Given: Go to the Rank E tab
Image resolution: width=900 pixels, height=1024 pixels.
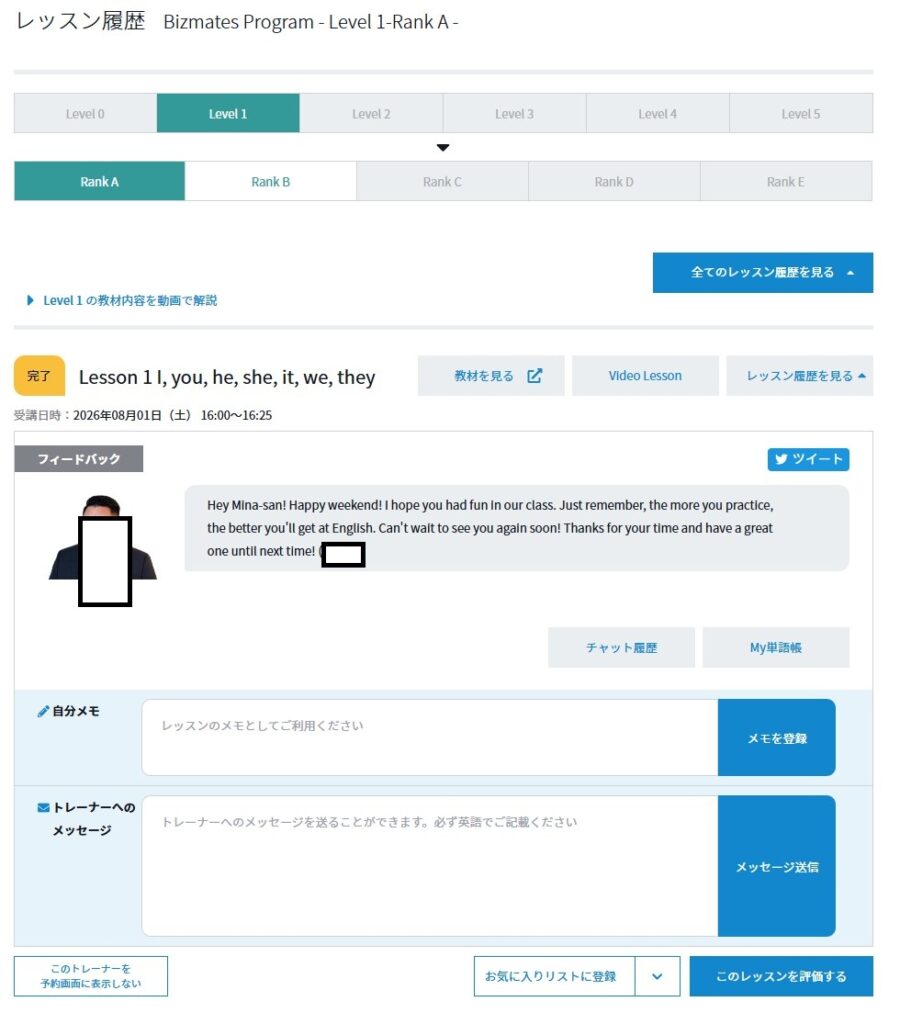Looking at the screenshot, I should click(x=786, y=182).
